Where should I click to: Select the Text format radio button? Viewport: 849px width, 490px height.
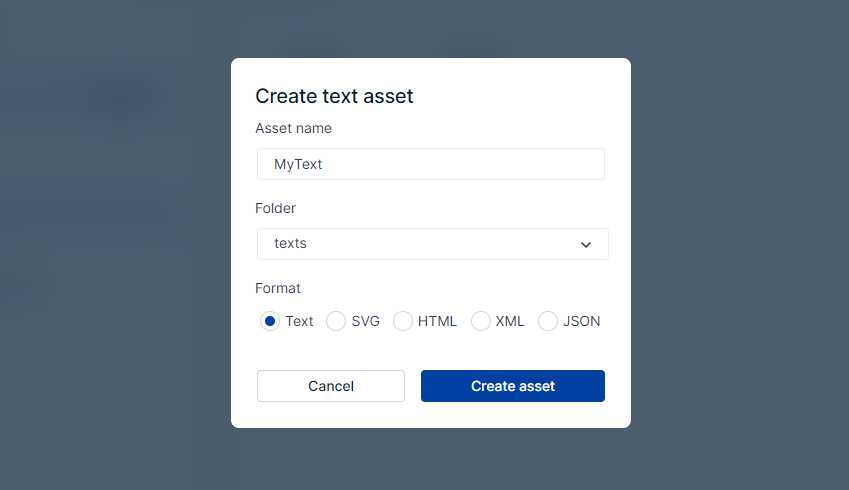(x=269, y=321)
